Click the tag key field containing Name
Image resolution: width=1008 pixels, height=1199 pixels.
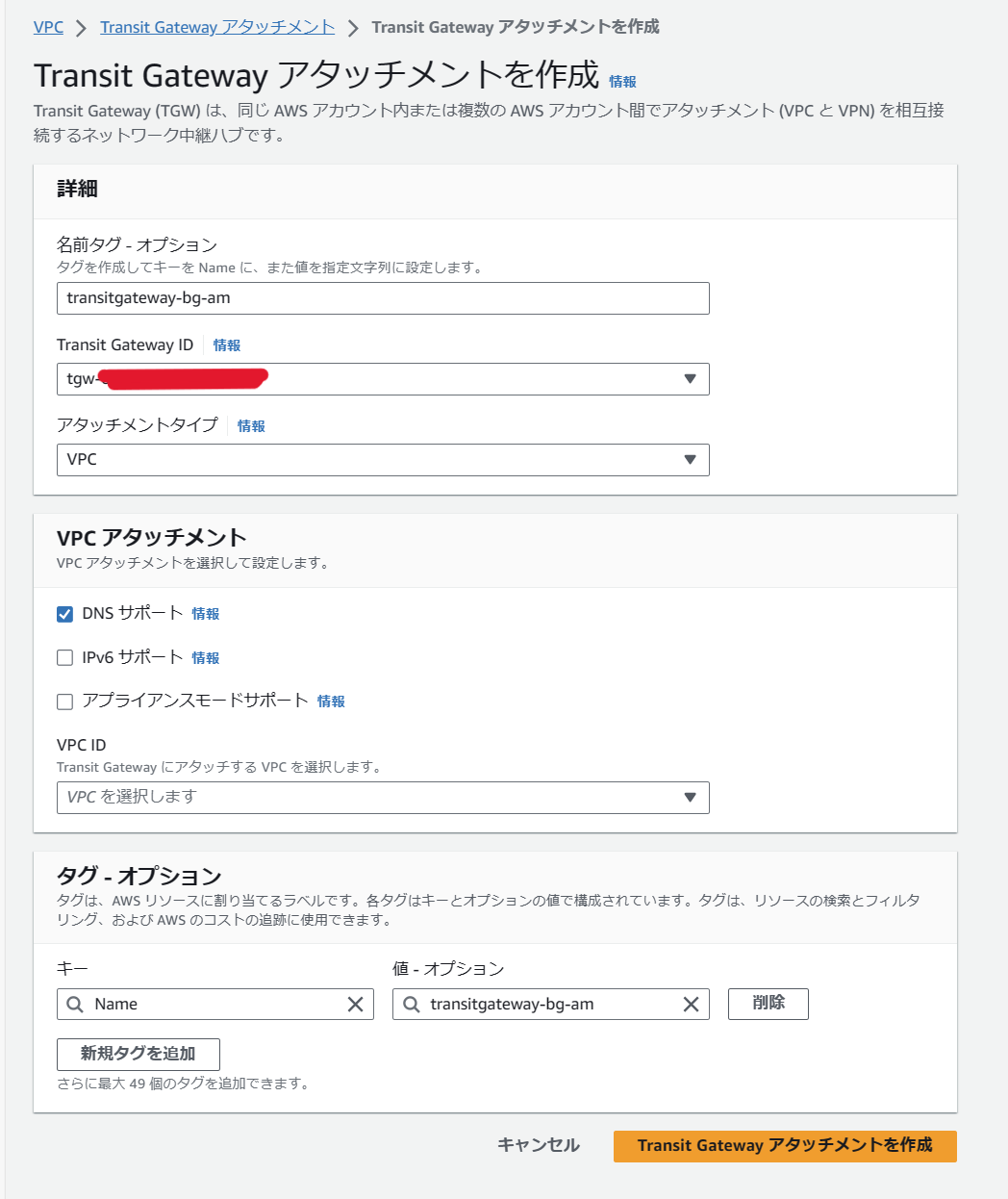(215, 1005)
